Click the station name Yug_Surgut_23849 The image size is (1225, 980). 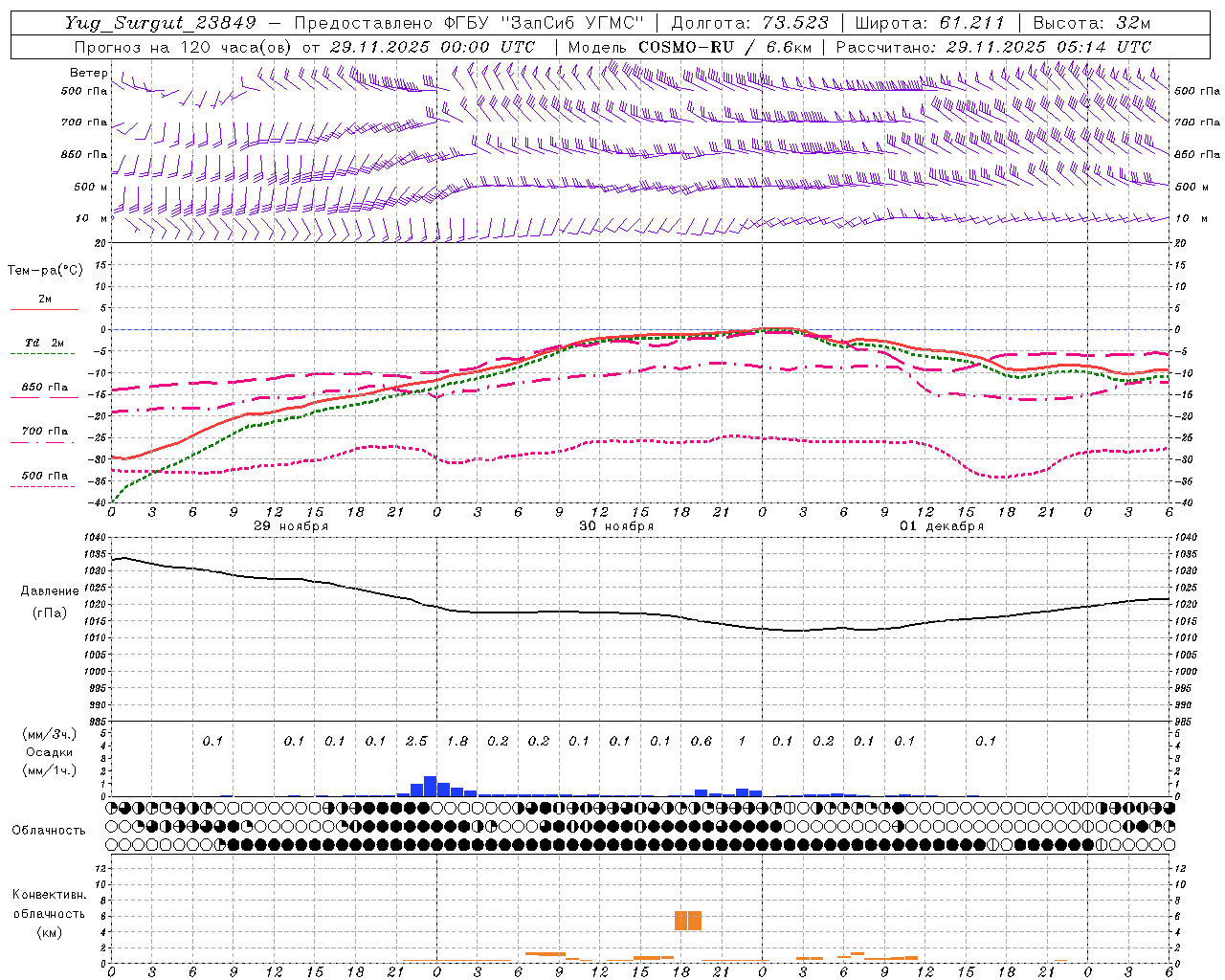161,23
